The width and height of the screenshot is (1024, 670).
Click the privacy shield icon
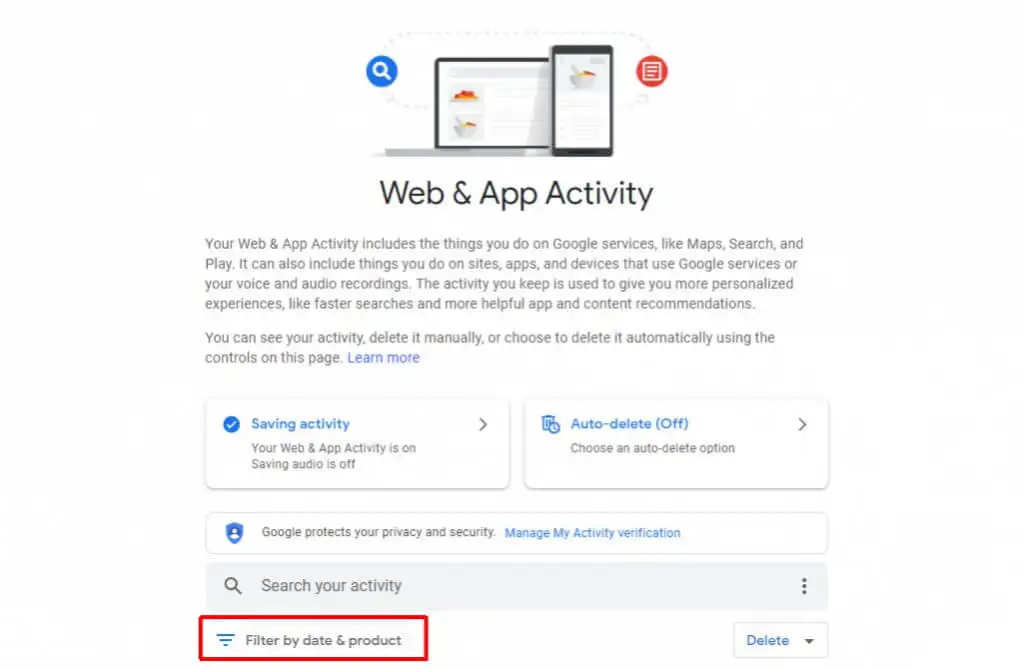[234, 533]
